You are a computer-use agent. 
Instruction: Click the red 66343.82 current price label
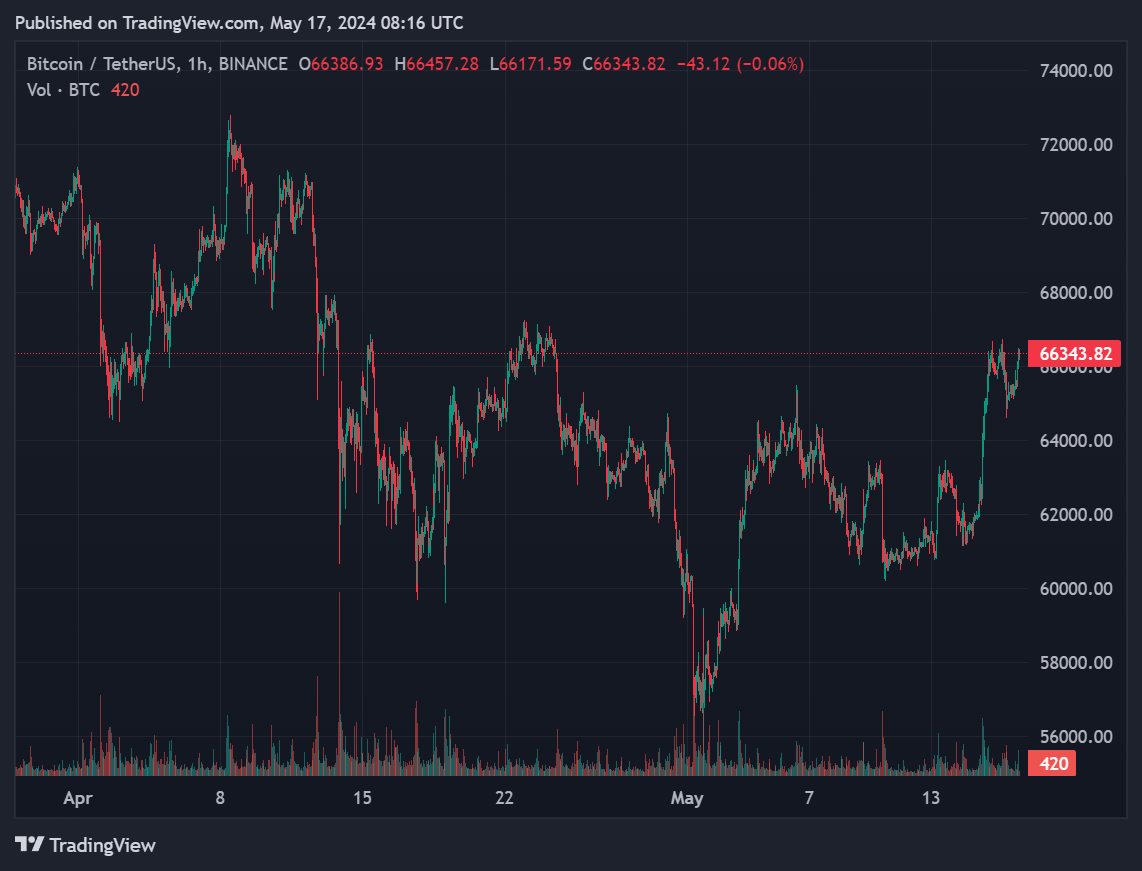tap(1075, 353)
